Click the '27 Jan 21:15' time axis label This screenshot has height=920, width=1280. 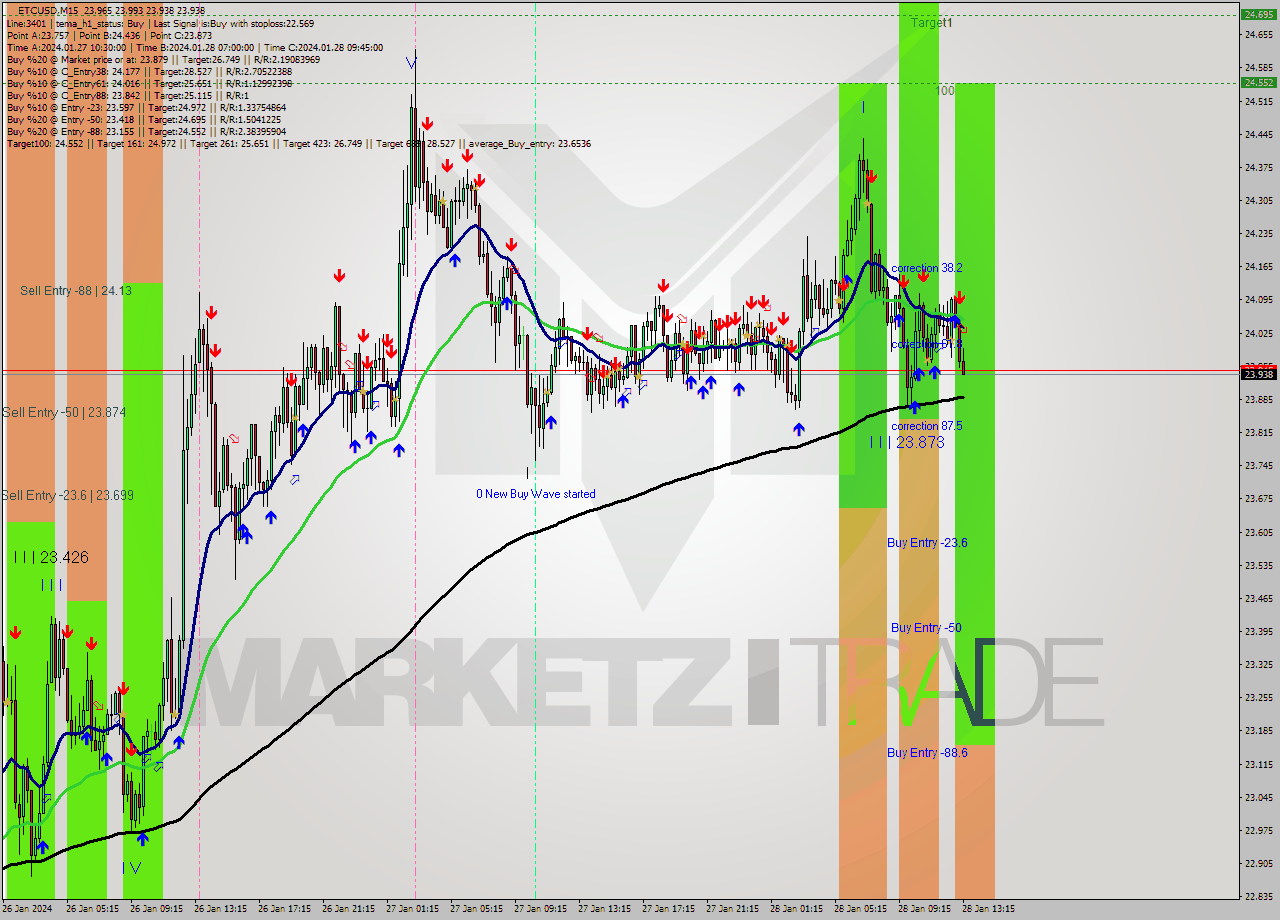734,909
